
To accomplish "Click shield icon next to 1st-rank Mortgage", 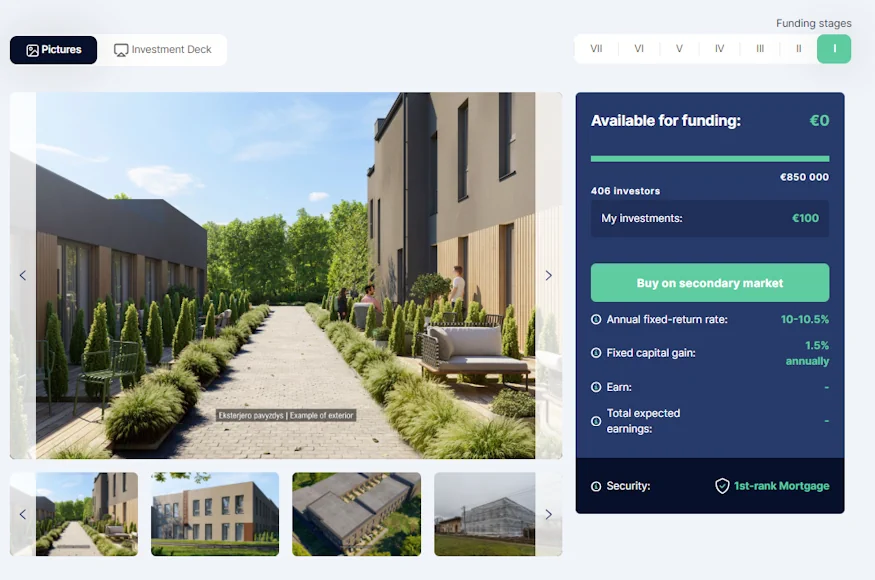I will pos(722,486).
